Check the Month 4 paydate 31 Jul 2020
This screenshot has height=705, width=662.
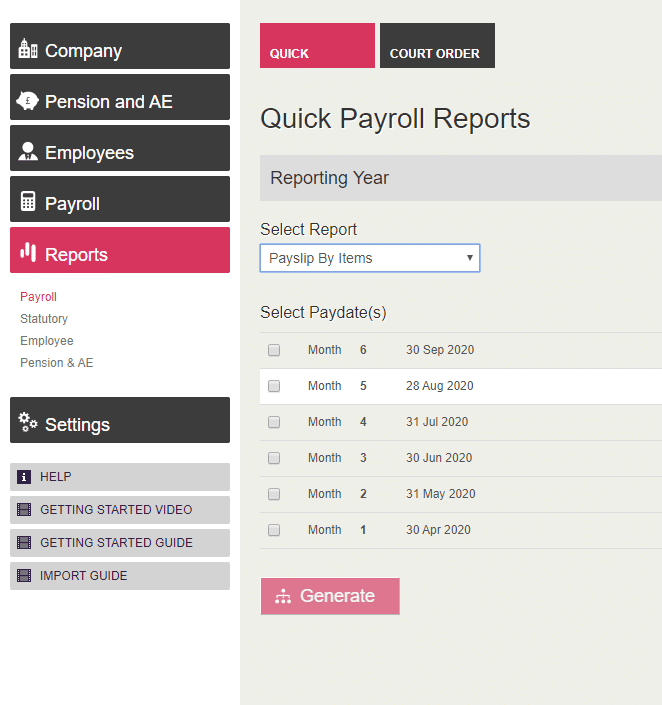pos(274,422)
